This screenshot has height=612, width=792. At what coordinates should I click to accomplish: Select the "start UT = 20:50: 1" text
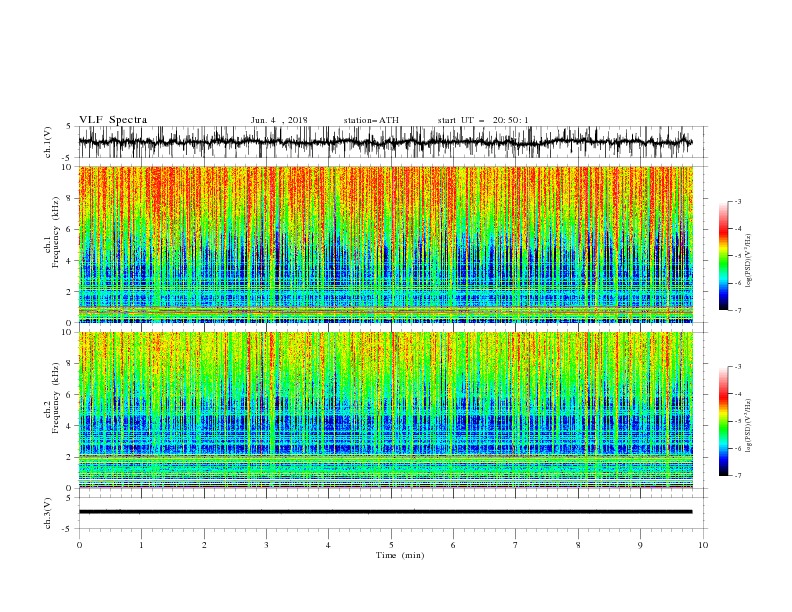[483, 120]
